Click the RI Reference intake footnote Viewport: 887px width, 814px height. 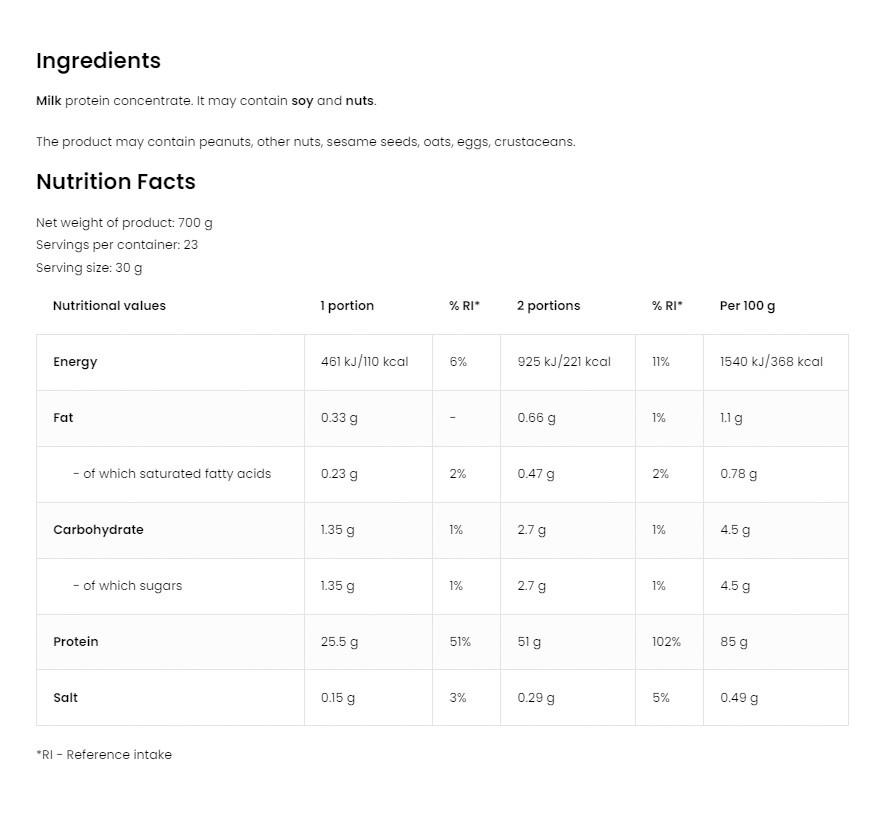click(x=104, y=755)
